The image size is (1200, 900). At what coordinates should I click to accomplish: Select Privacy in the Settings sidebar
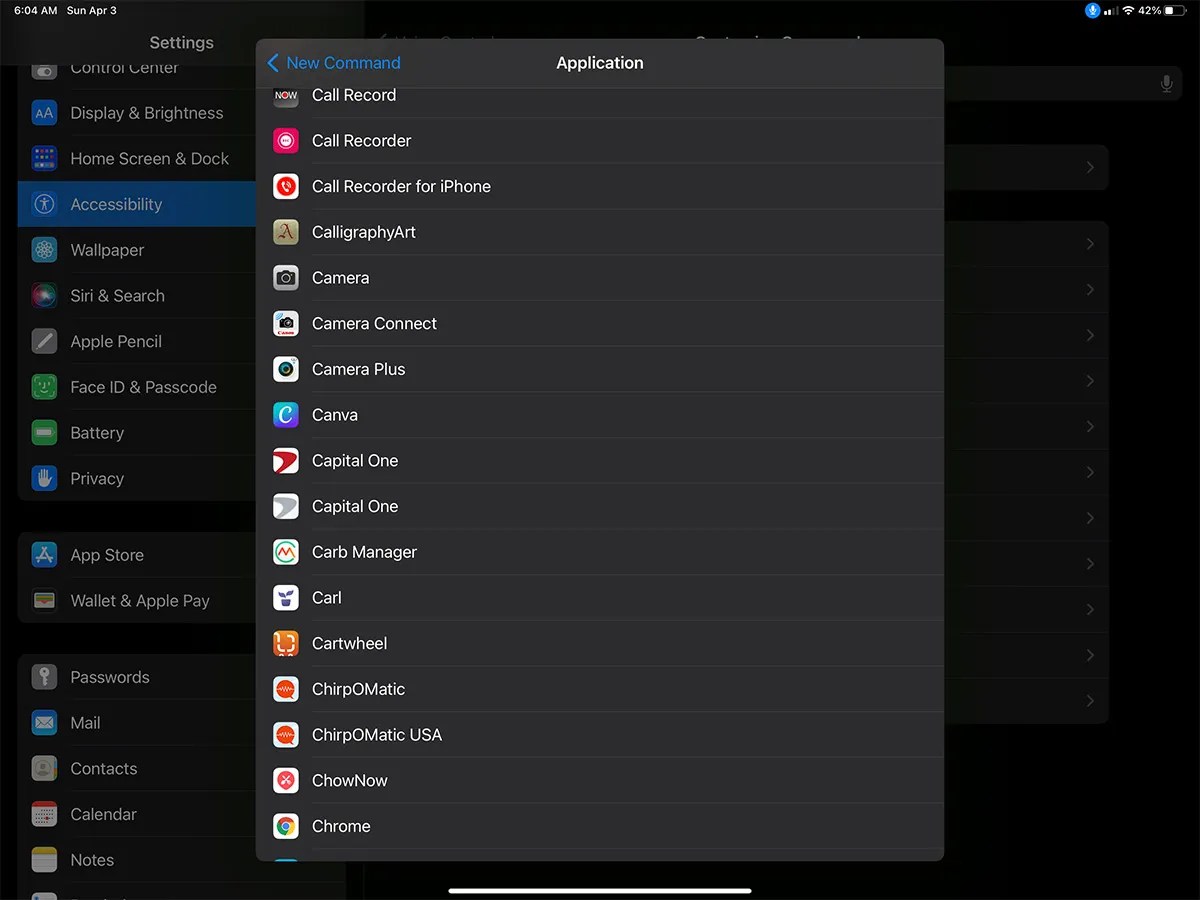98,478
